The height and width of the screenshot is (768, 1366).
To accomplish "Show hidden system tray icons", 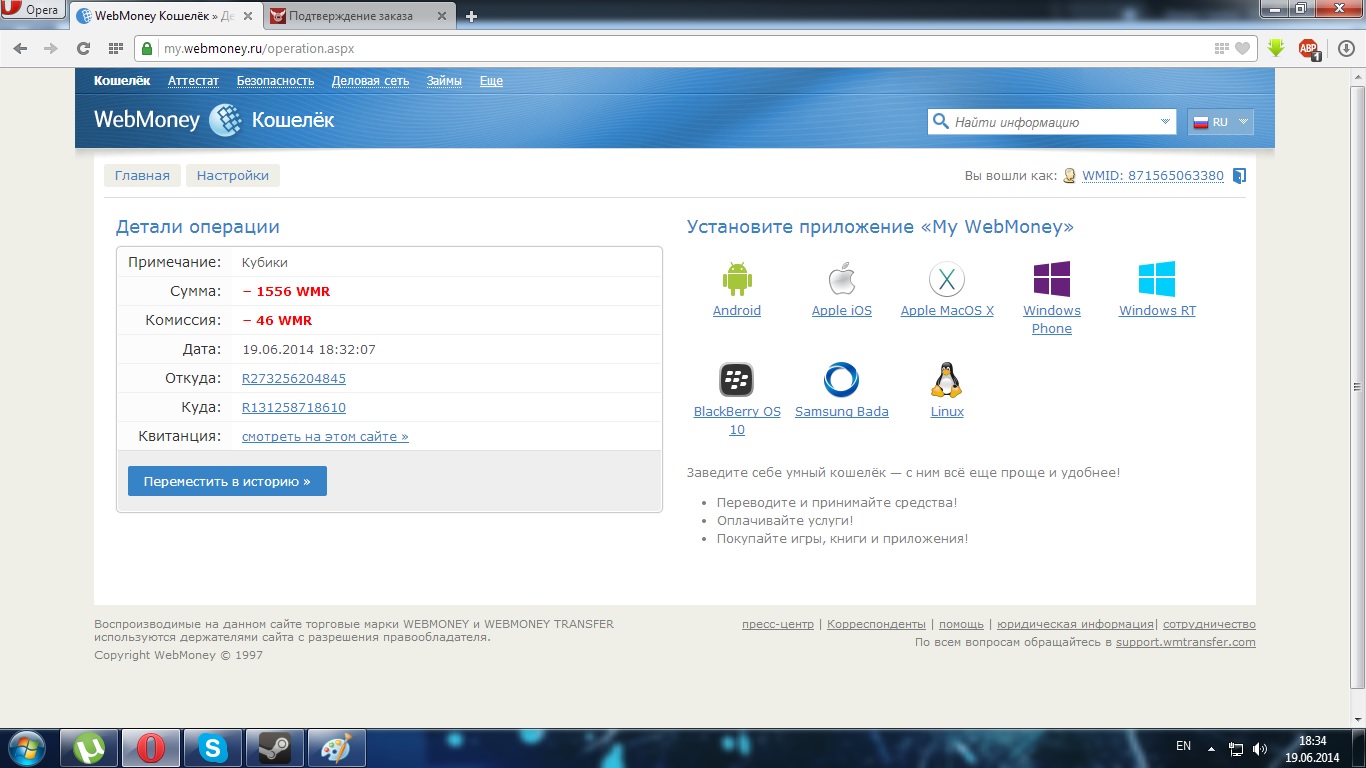I will point(1212,748).
